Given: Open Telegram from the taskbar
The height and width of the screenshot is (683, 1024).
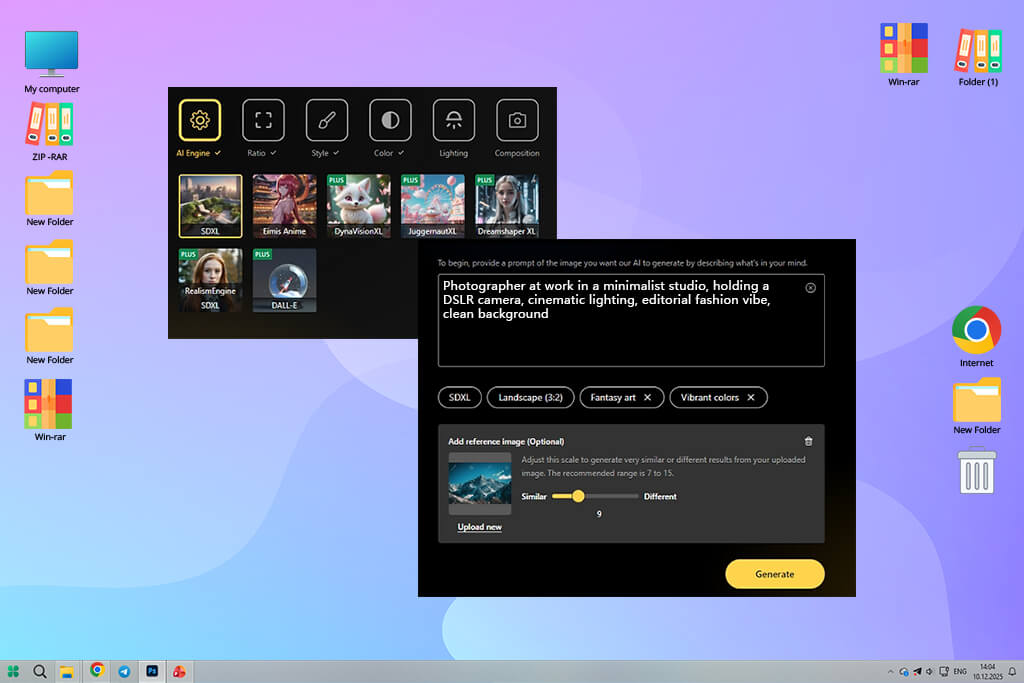Looking at the screenshot, I should click(x=124, y=671).
